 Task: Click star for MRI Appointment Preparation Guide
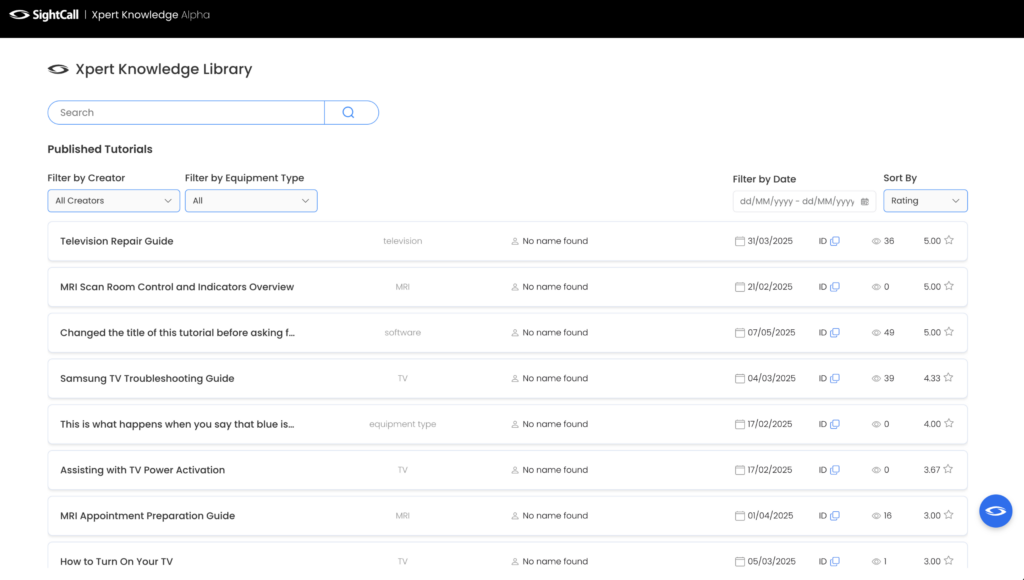(x=948, y=515)
